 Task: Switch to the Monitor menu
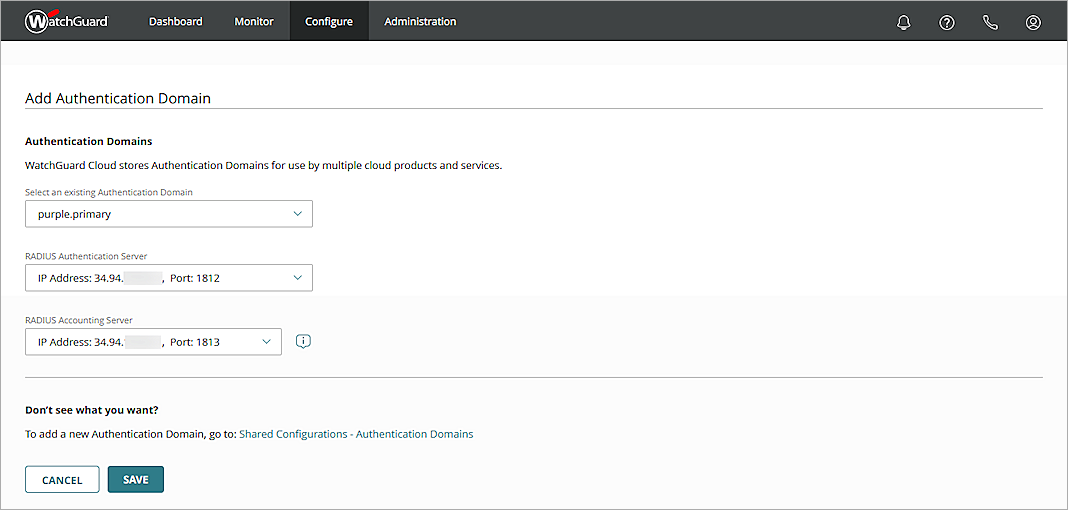pos(254,21)
